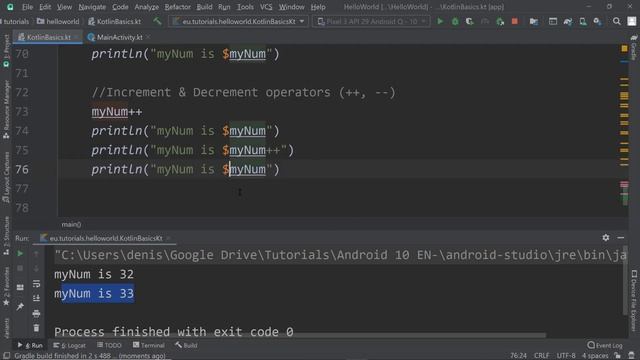640x360 pixels.
Task: Sync project with Gradle files icon
Action: pos(568,21)
